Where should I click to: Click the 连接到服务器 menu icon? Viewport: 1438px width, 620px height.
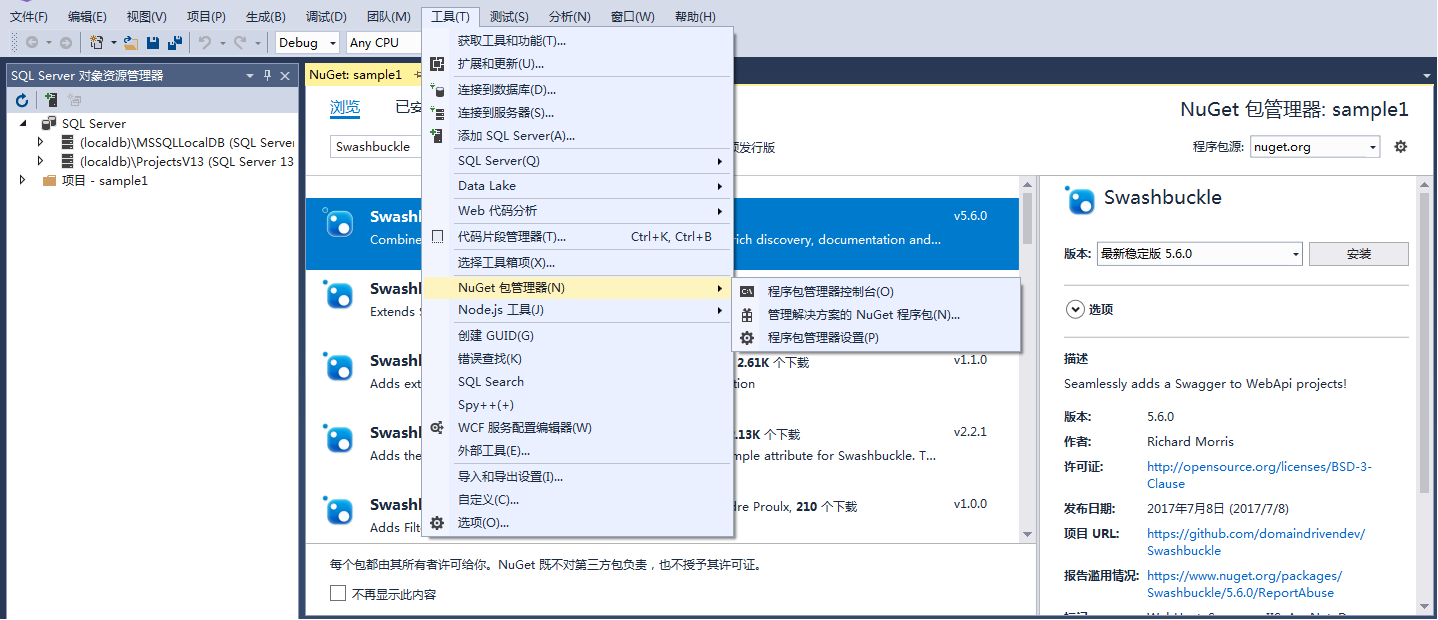437,113
